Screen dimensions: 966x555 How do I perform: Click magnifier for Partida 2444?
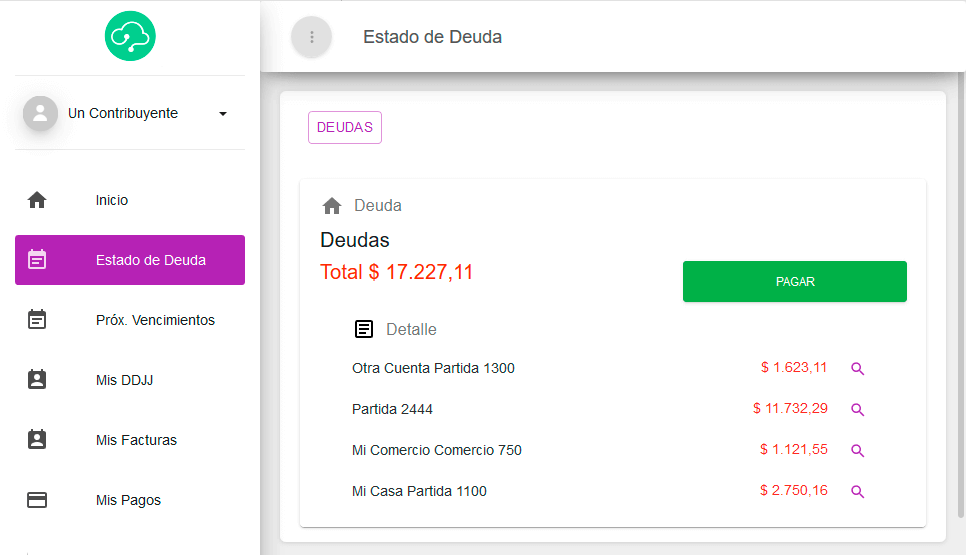pyautogui.click(x=857, y=410)
